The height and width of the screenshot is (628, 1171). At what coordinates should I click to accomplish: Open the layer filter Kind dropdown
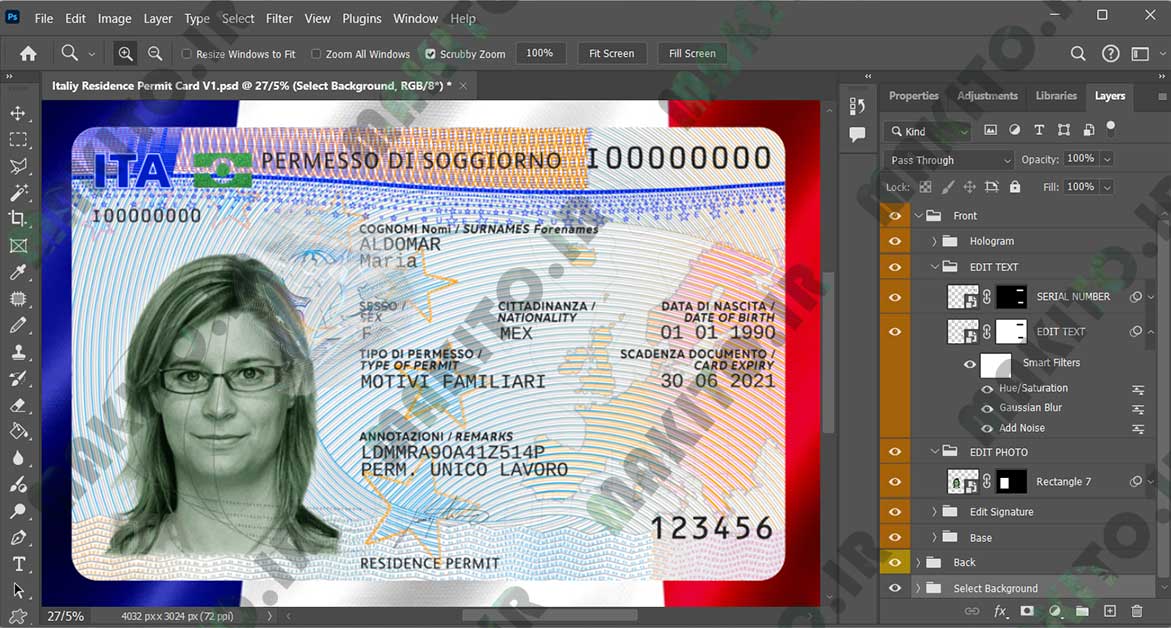pyautogui.click(x=929, y=131)
